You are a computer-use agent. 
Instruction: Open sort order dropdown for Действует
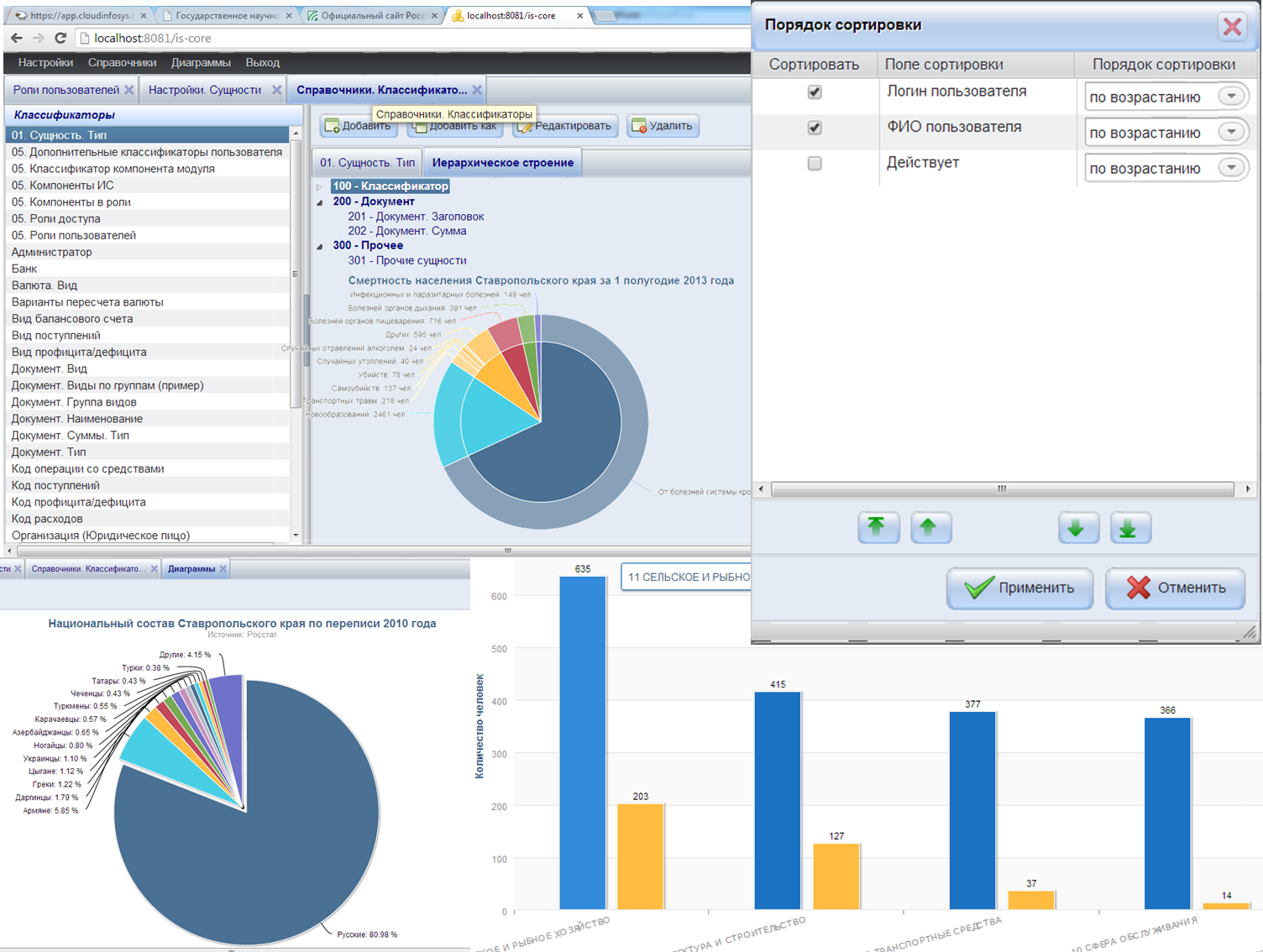1231,168
